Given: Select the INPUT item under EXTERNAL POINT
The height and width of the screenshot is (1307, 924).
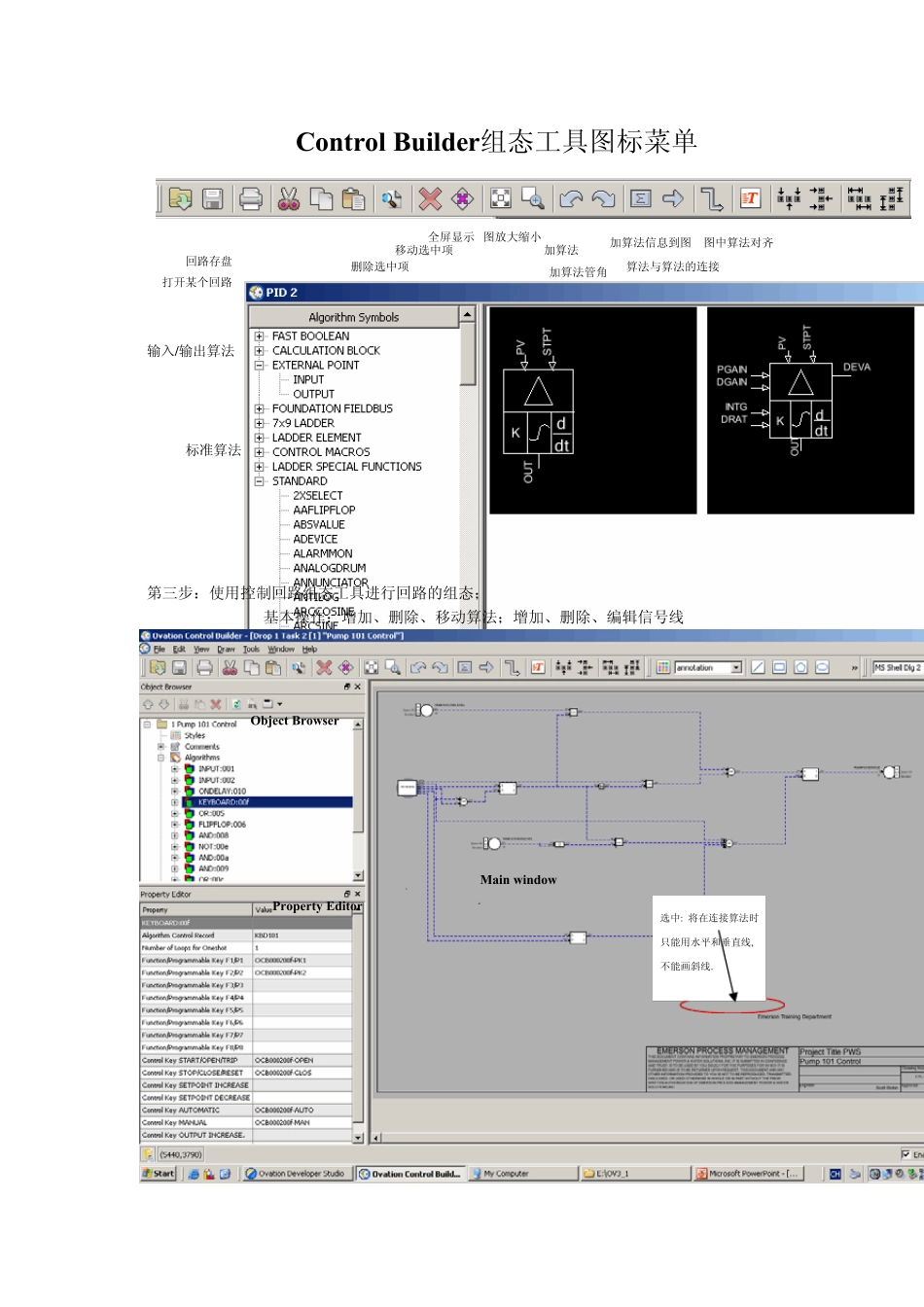Looking at the screenshot, I should (308, 380).
